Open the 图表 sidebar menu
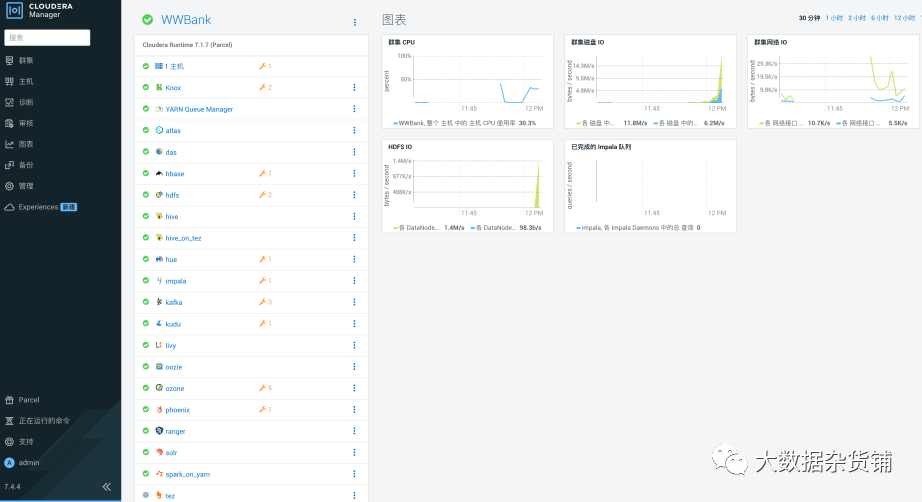The image size is (922, 502). (x=19, y=144)
